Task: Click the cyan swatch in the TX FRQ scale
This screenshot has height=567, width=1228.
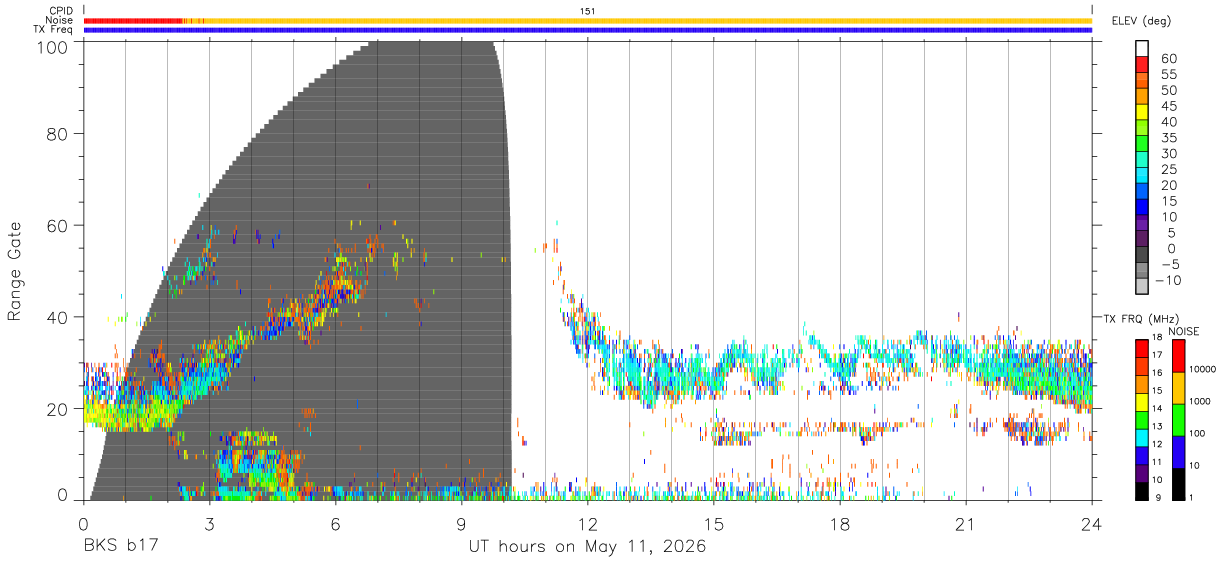Action: [x=1141, y=437]
